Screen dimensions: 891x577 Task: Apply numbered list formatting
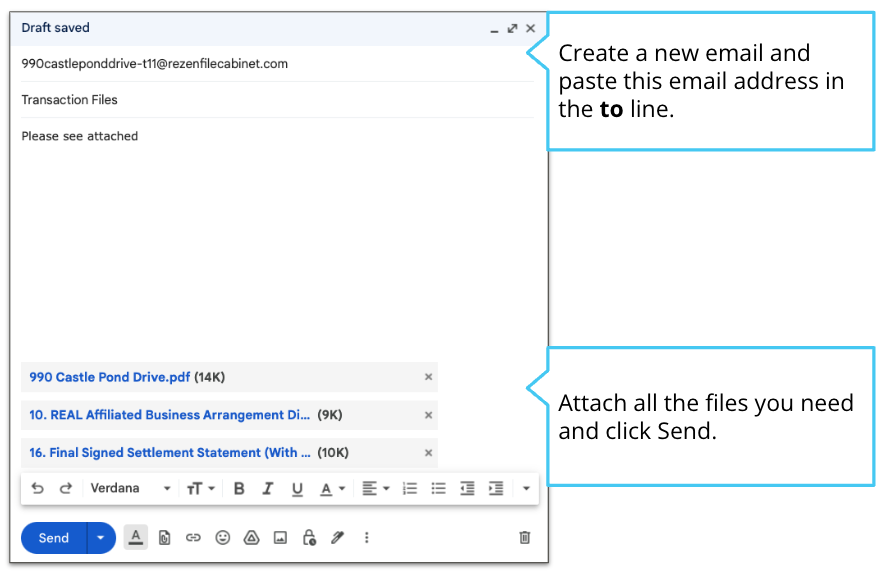point(410,488)
